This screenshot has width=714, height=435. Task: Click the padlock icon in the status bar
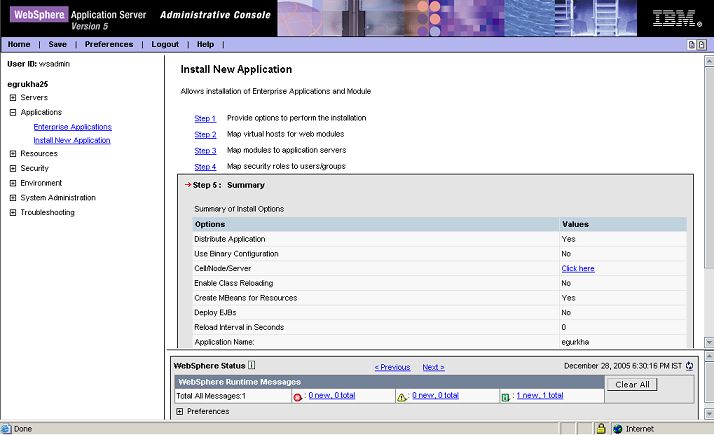[601, 428]
